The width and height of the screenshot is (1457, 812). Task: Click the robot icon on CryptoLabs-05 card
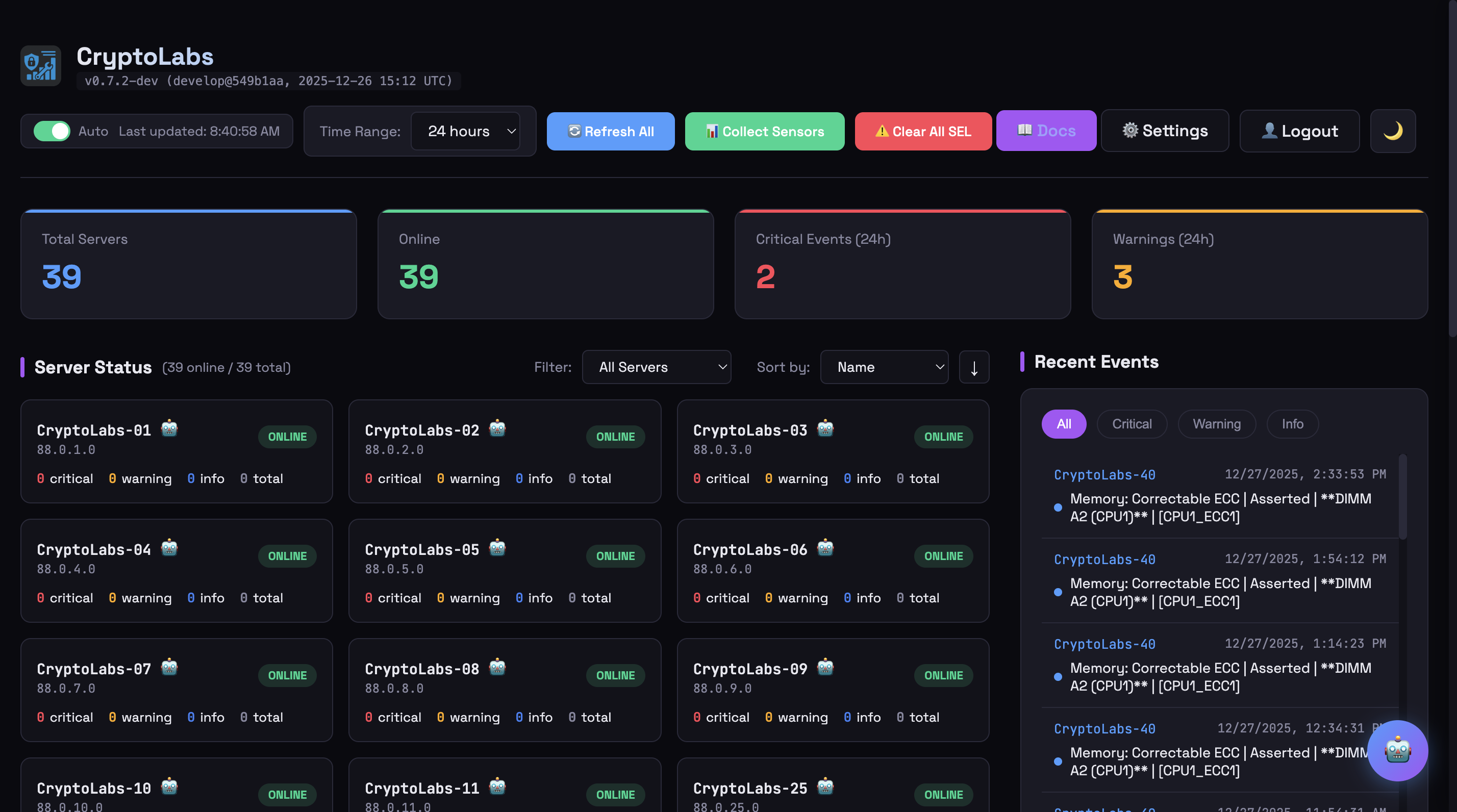tap(496, 548)
